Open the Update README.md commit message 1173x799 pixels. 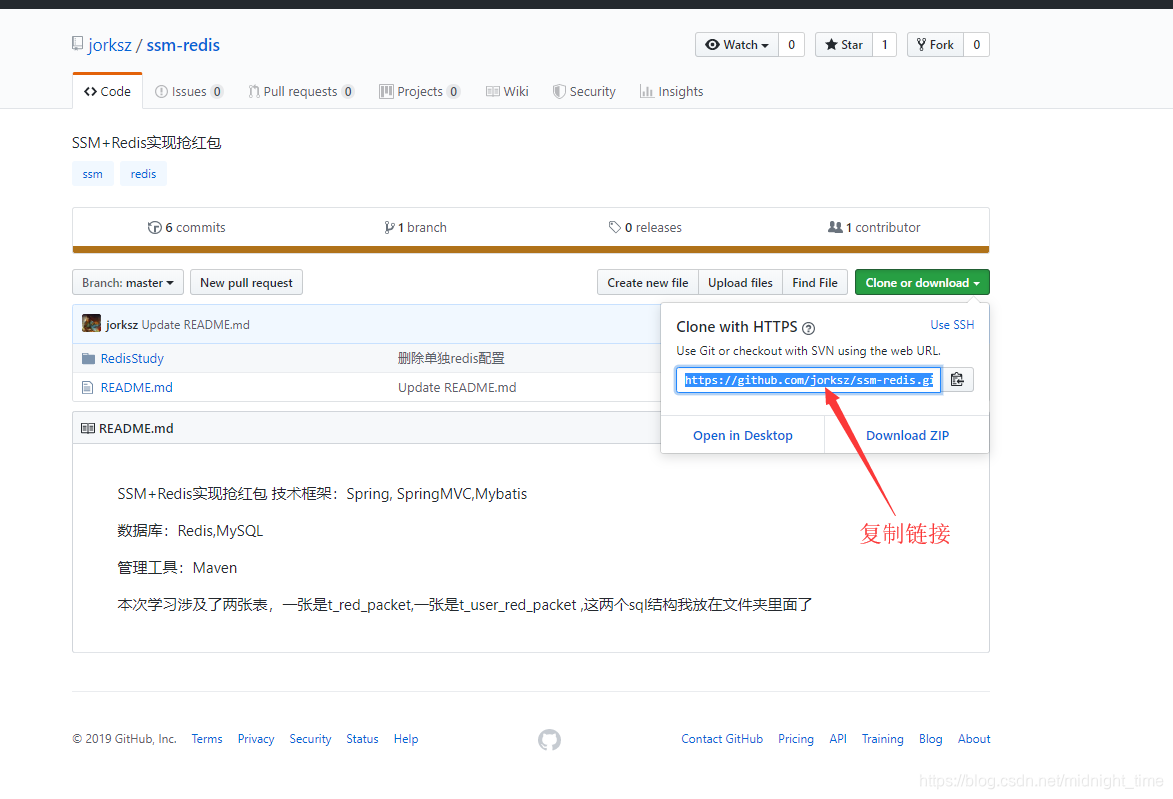click(196, 325)
